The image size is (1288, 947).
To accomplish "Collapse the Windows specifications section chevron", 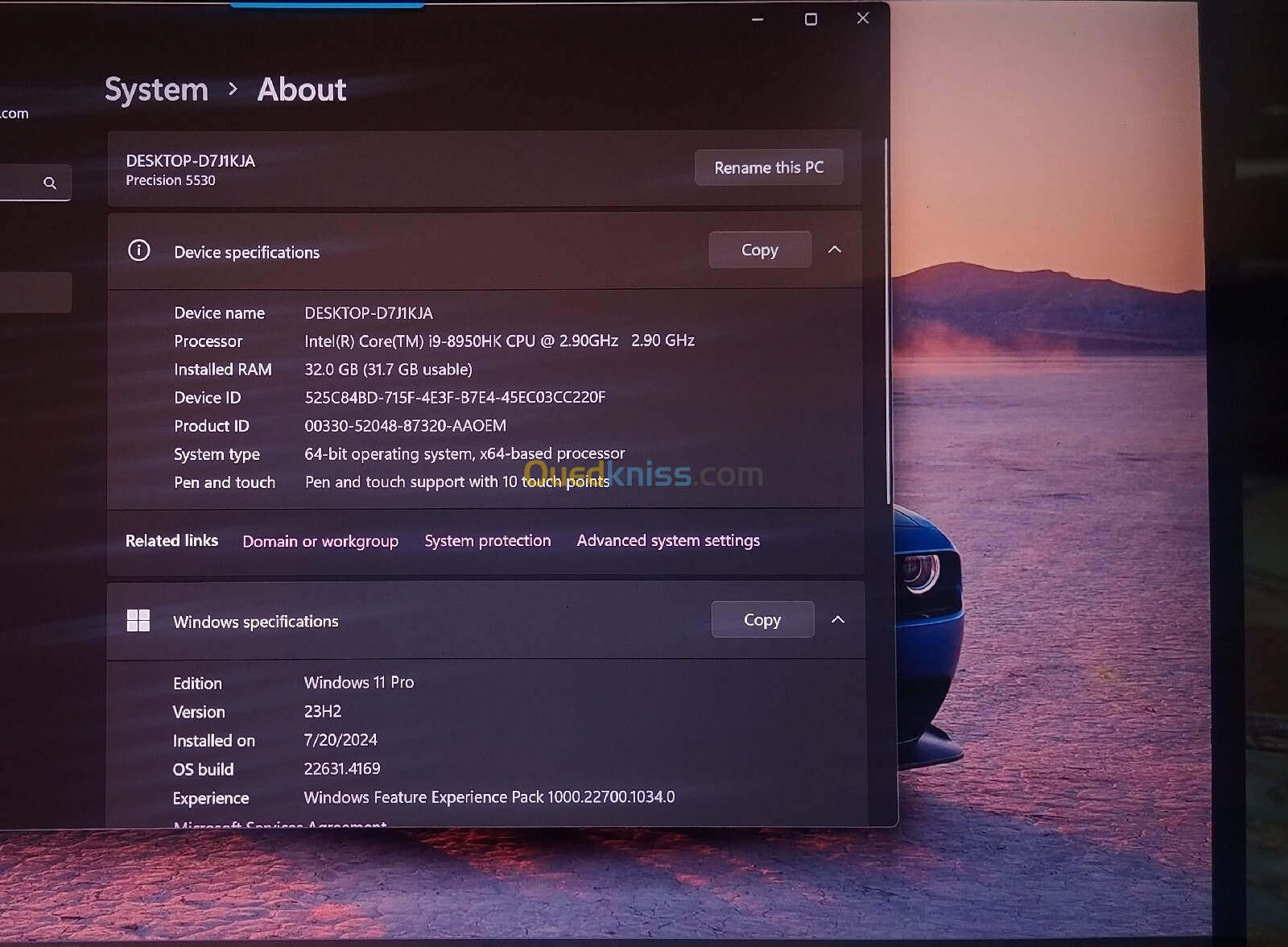I will [838, 619].
